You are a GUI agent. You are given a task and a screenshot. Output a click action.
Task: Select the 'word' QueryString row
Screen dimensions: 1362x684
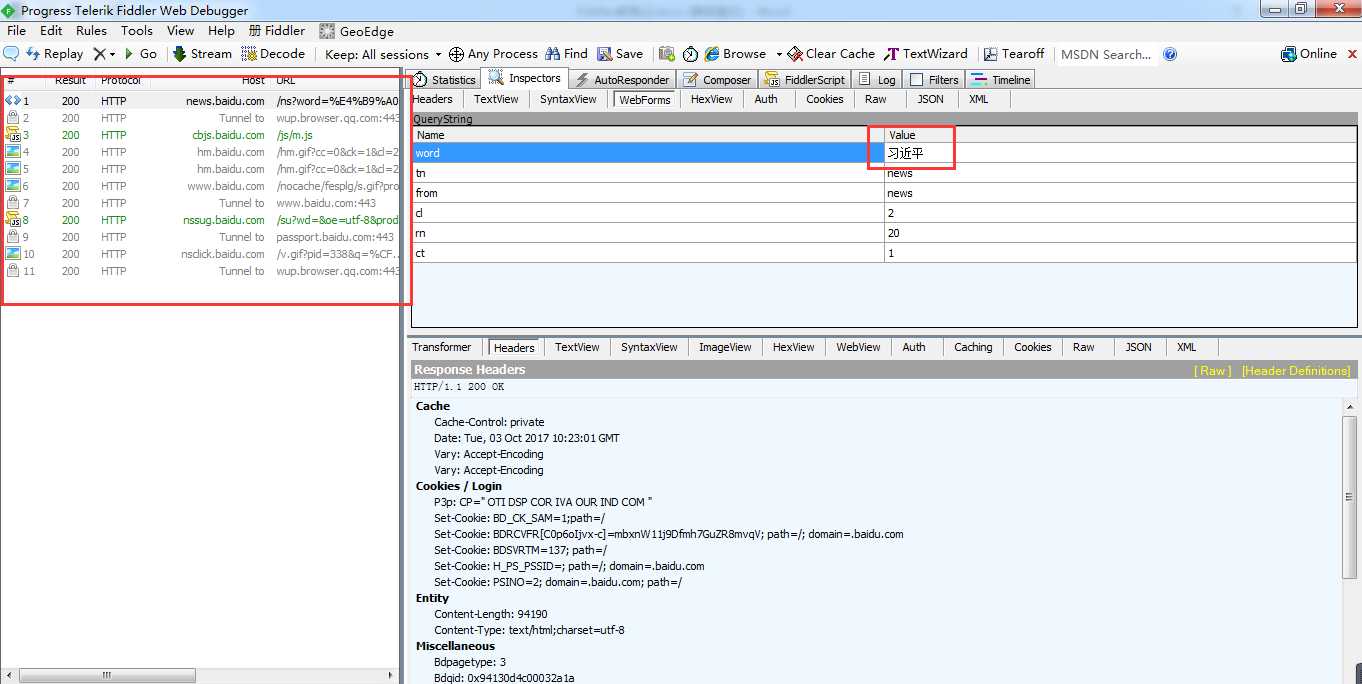click(x=884, y=153)
